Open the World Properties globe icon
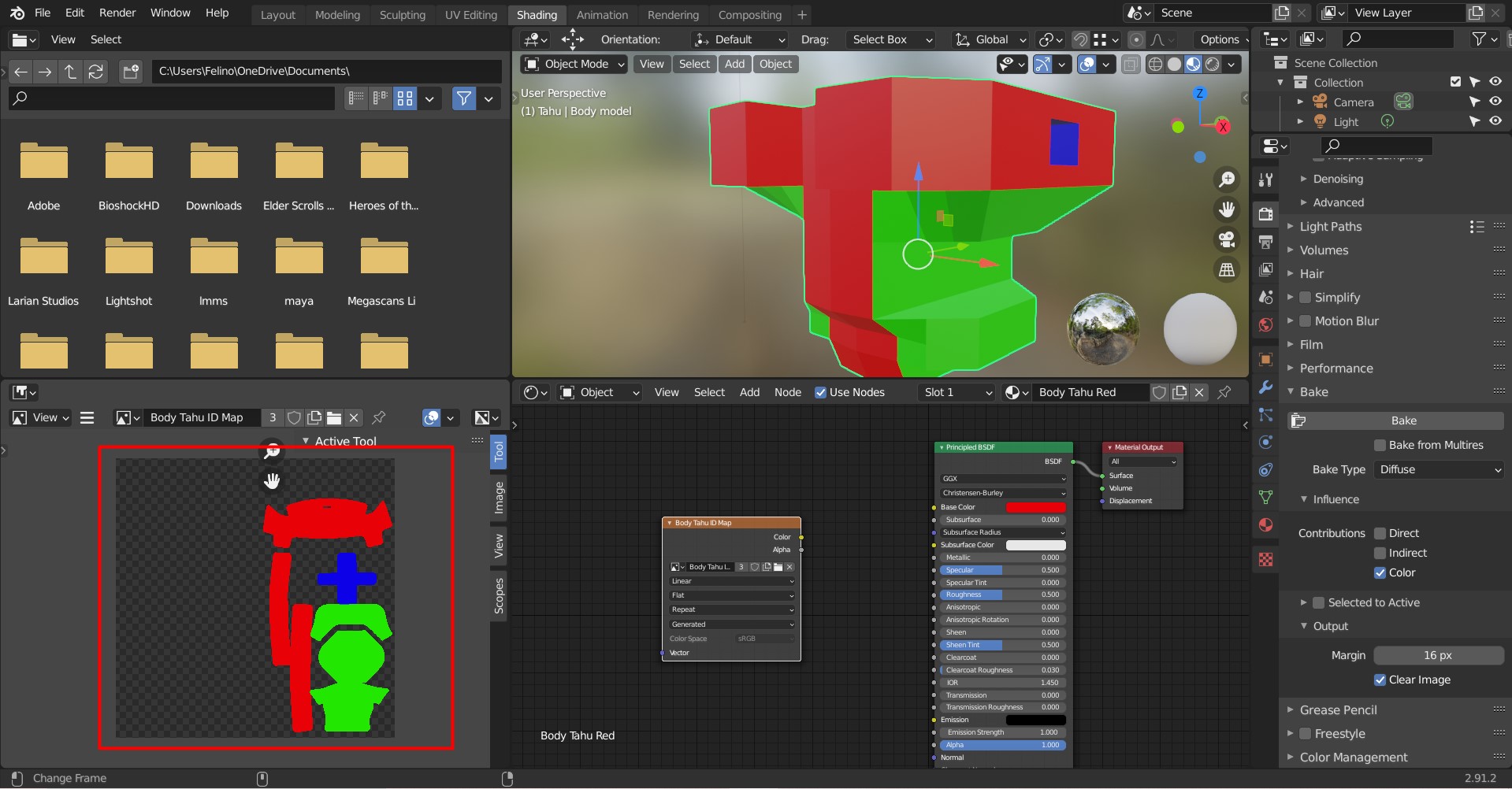 [x=1265, y=324]
